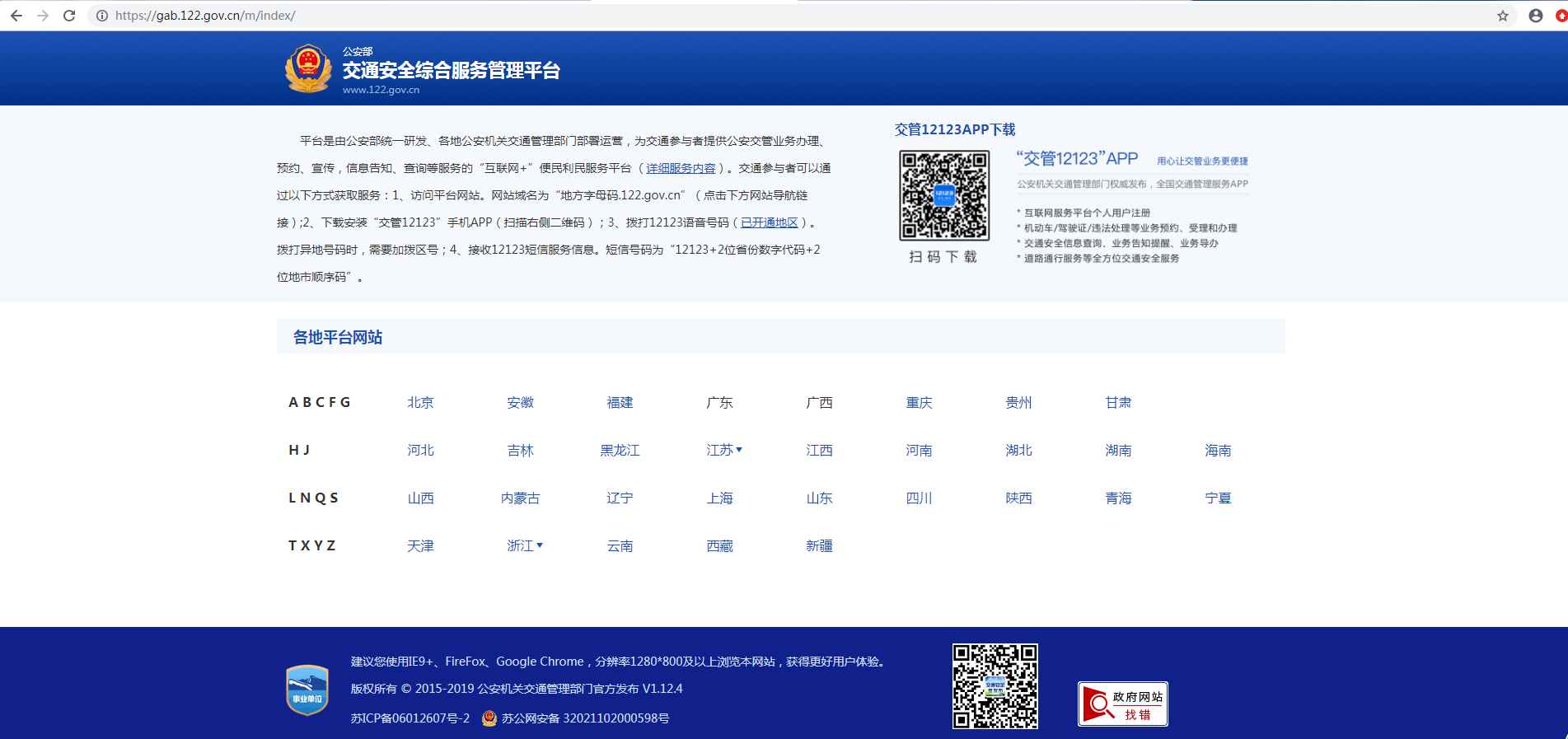Go to the 上海 platform site
Screen dimensions: 1568x739
click(719, 498)
